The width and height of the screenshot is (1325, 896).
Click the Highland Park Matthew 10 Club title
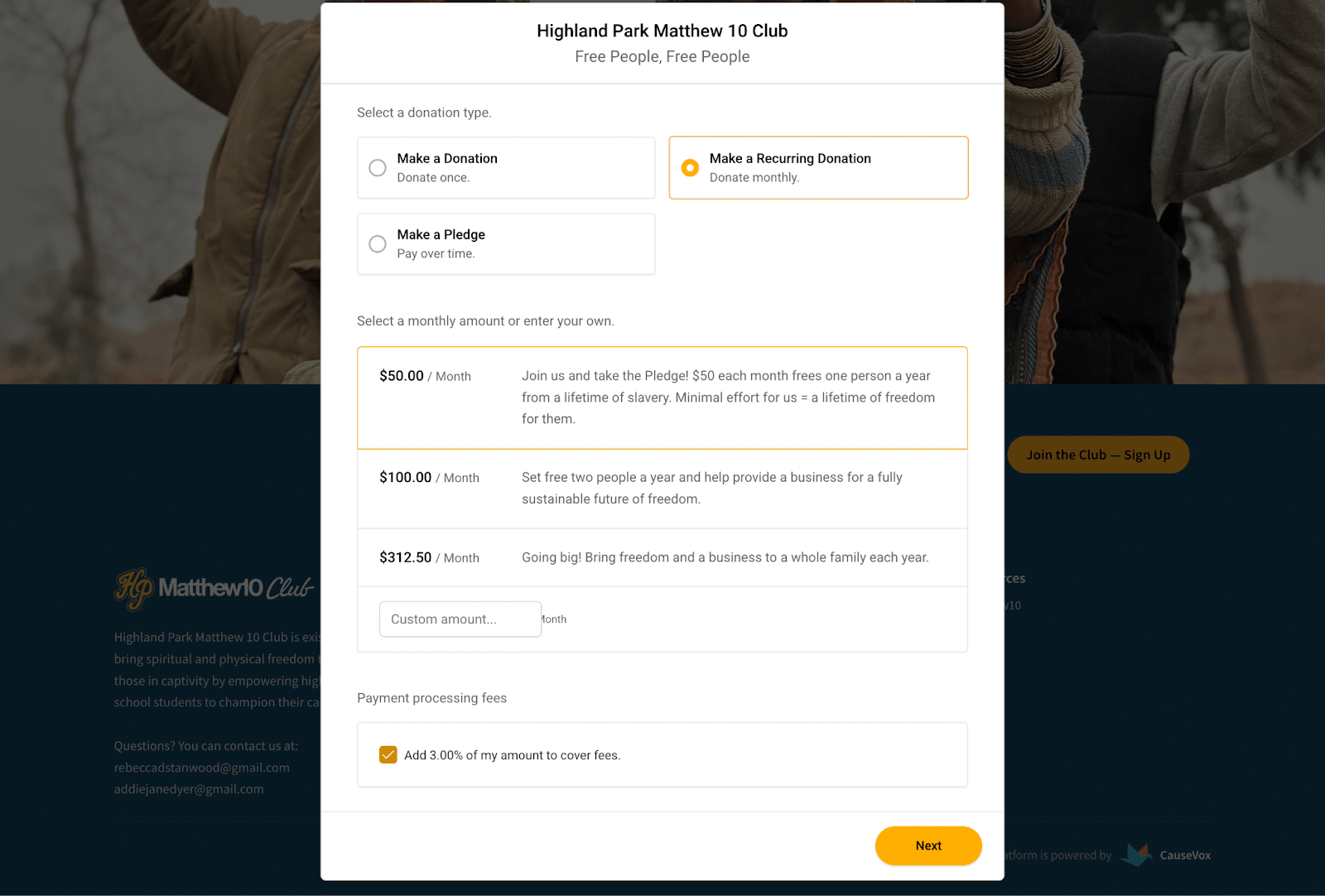[662, 31]
